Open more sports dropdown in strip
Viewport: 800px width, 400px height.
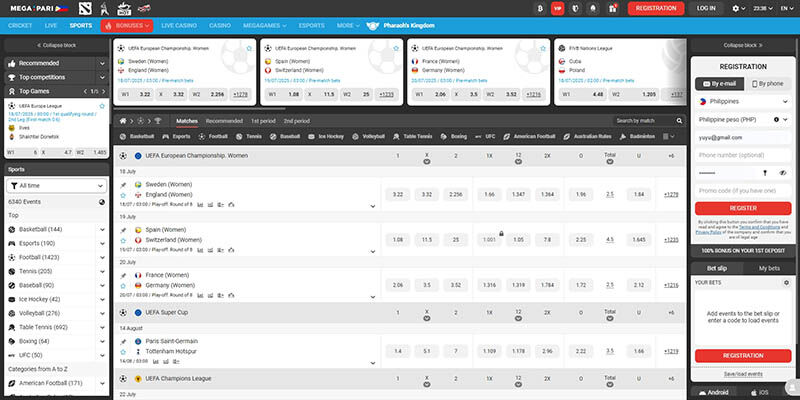coord(668,137)
